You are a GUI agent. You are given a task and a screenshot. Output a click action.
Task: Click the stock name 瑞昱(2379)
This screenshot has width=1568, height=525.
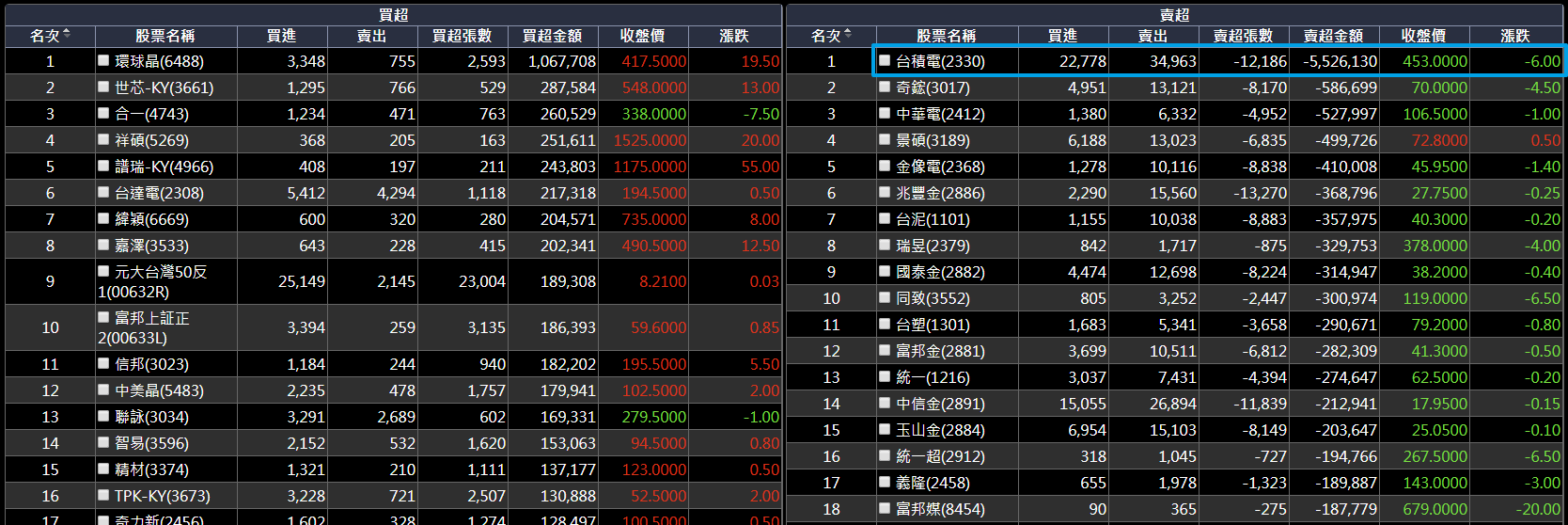[x=933, y=246]
